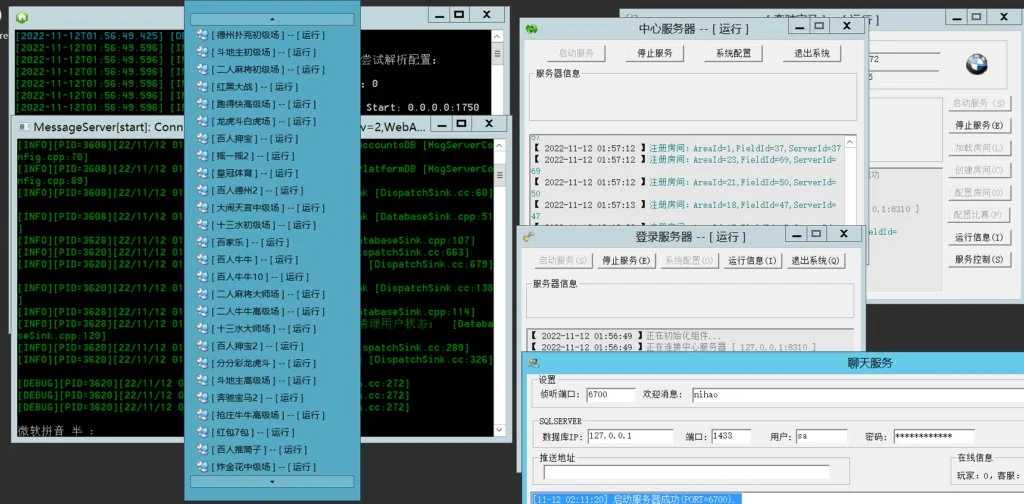The width and height of the screenshot is (1024, 504).
Task: Click the 红包7包 server icon
Action: [202, 432]
